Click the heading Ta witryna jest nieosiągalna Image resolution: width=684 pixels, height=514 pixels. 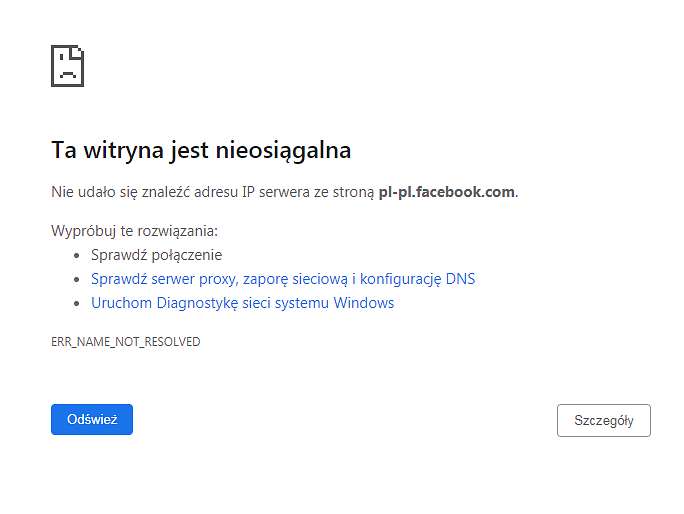(x=201, y=151)
